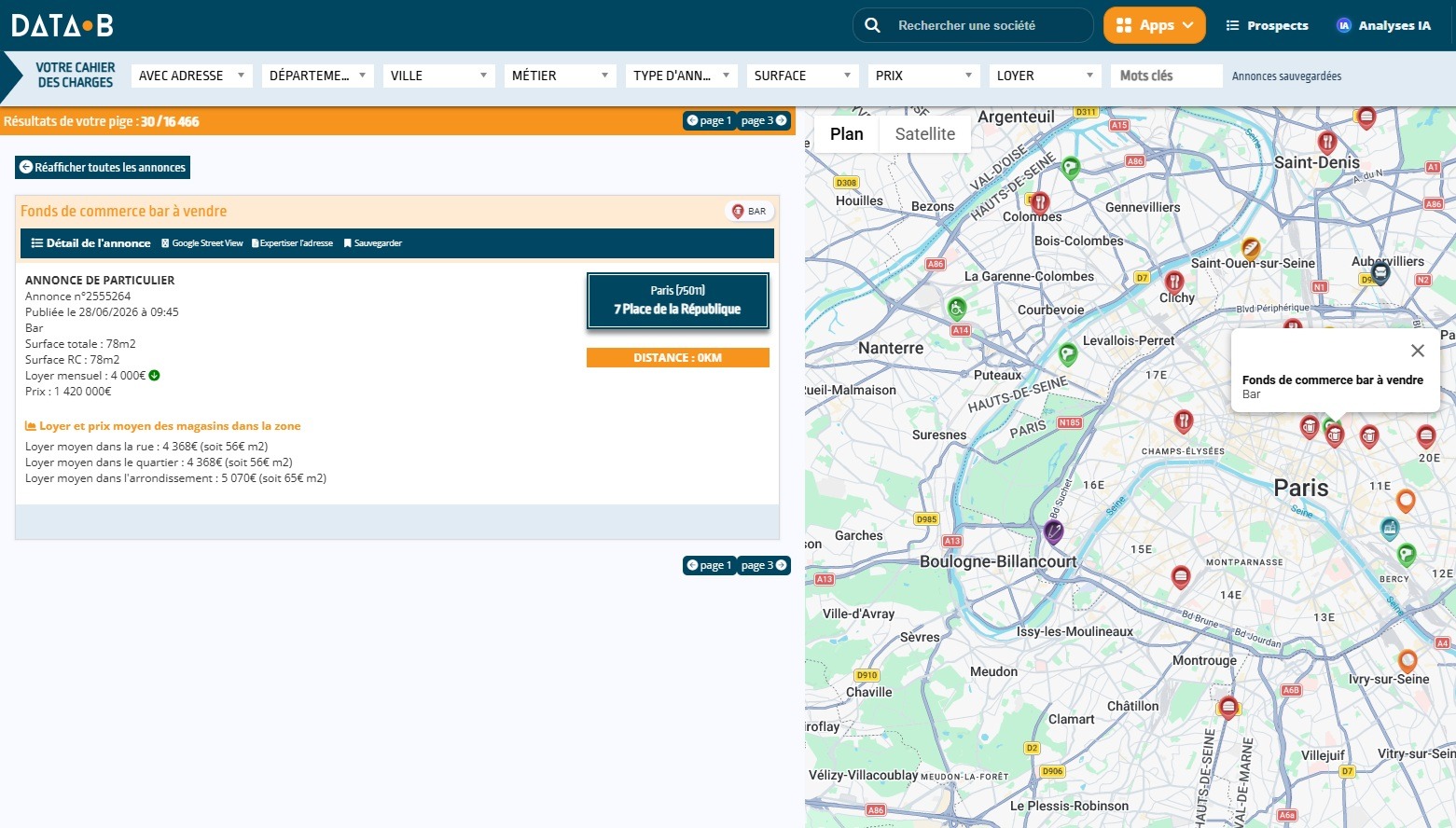
Task: Expand the LOYER filter dropdown
Action: (x=1046, y=76)
